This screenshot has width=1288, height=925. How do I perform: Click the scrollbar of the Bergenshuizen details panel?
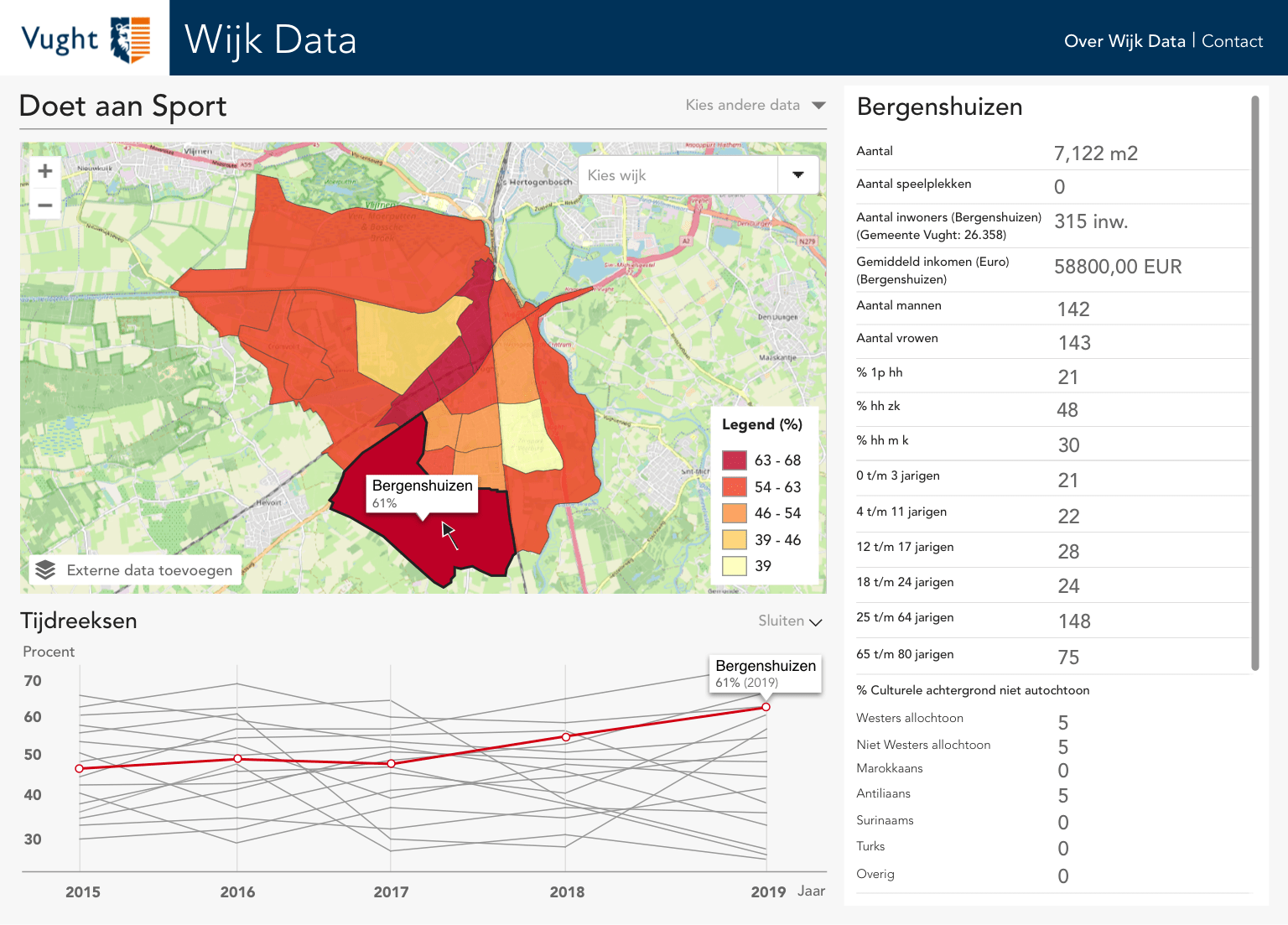1255,383
